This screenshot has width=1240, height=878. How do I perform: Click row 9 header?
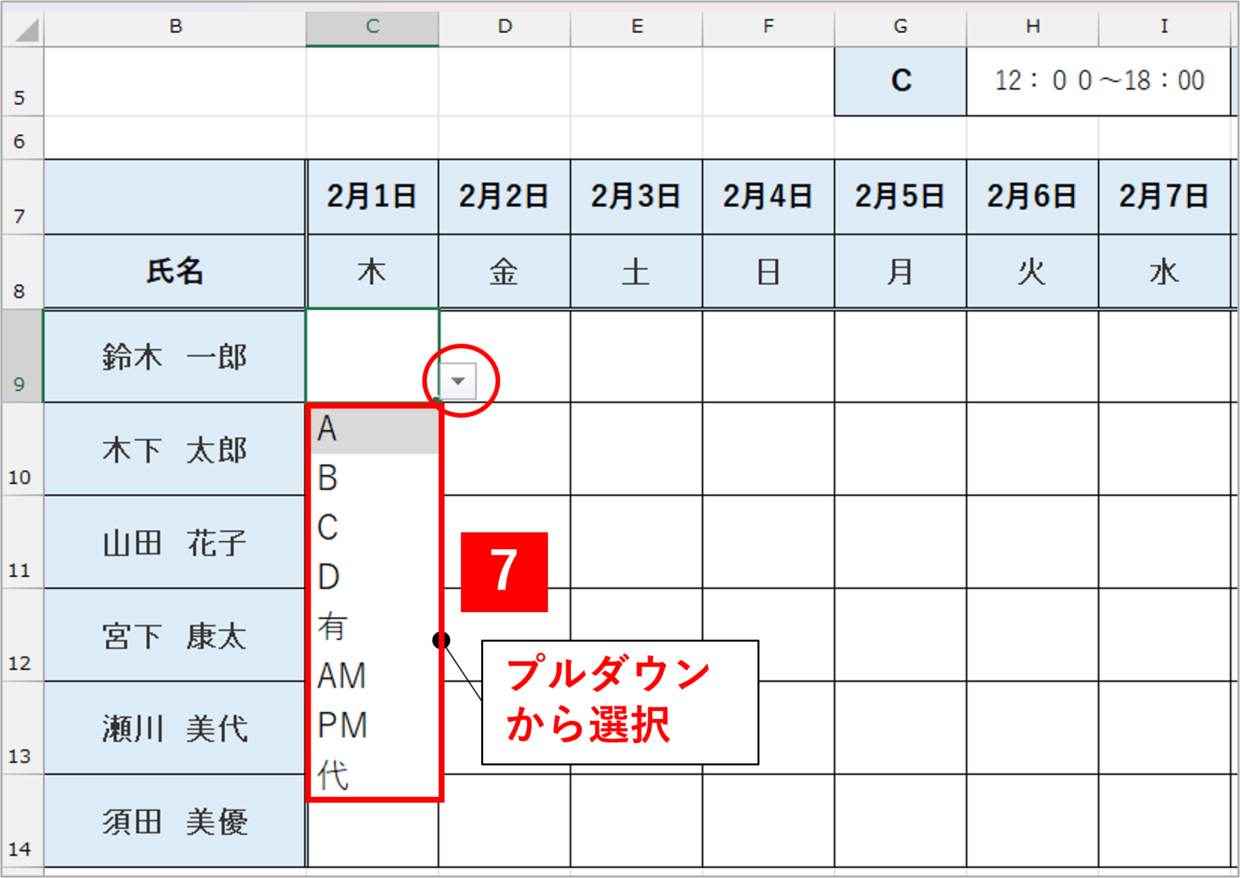21,356
